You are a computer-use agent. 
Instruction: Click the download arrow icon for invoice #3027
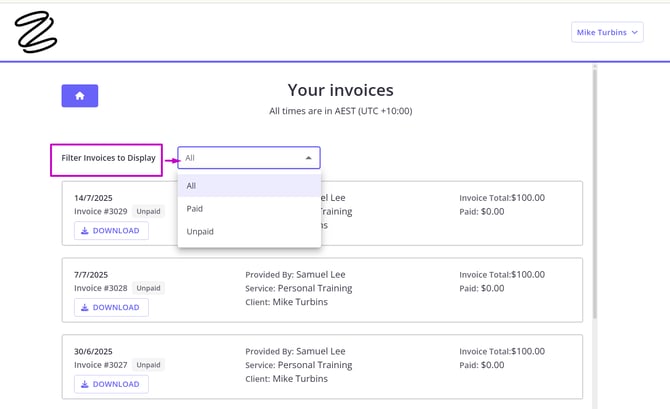[85, 384]
